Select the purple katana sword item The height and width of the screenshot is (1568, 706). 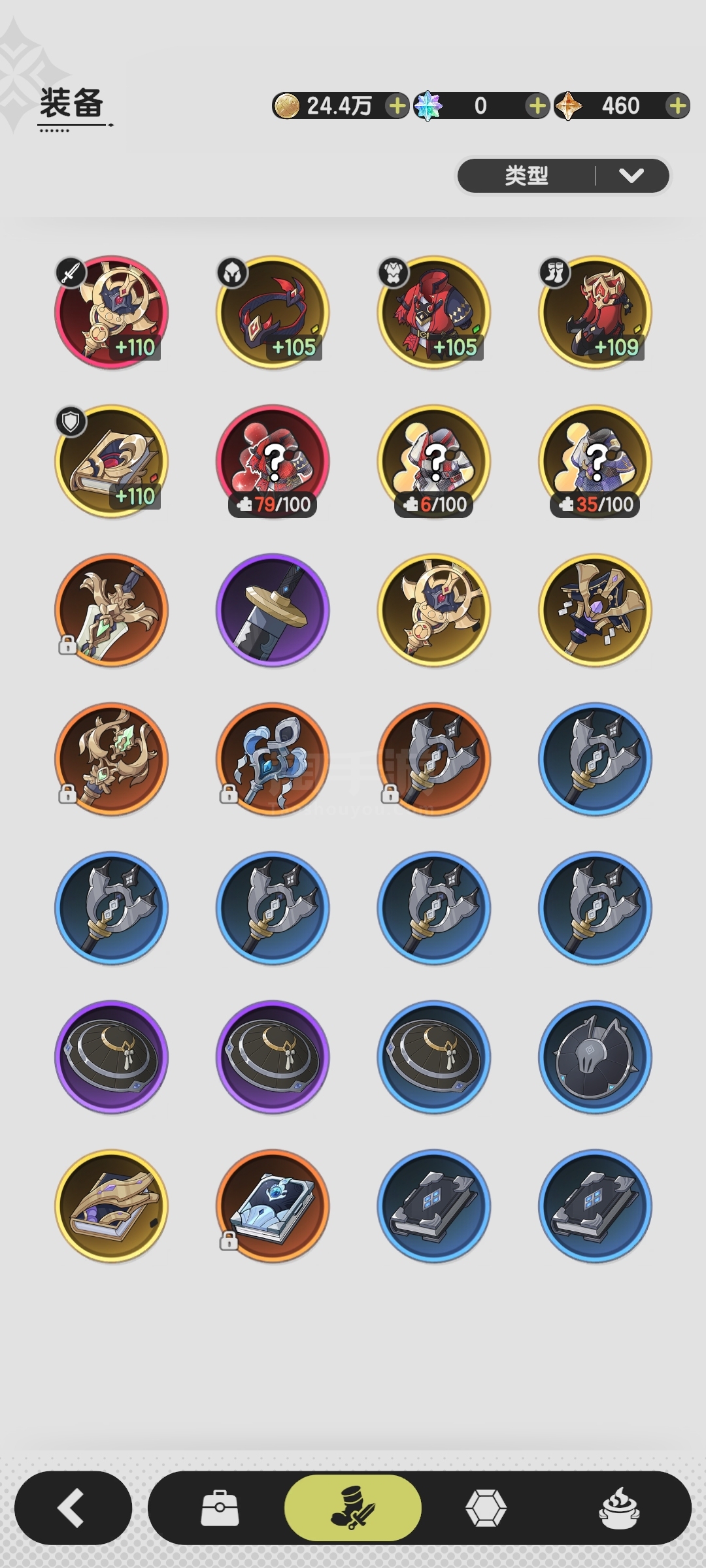click(x=273, y=610)
